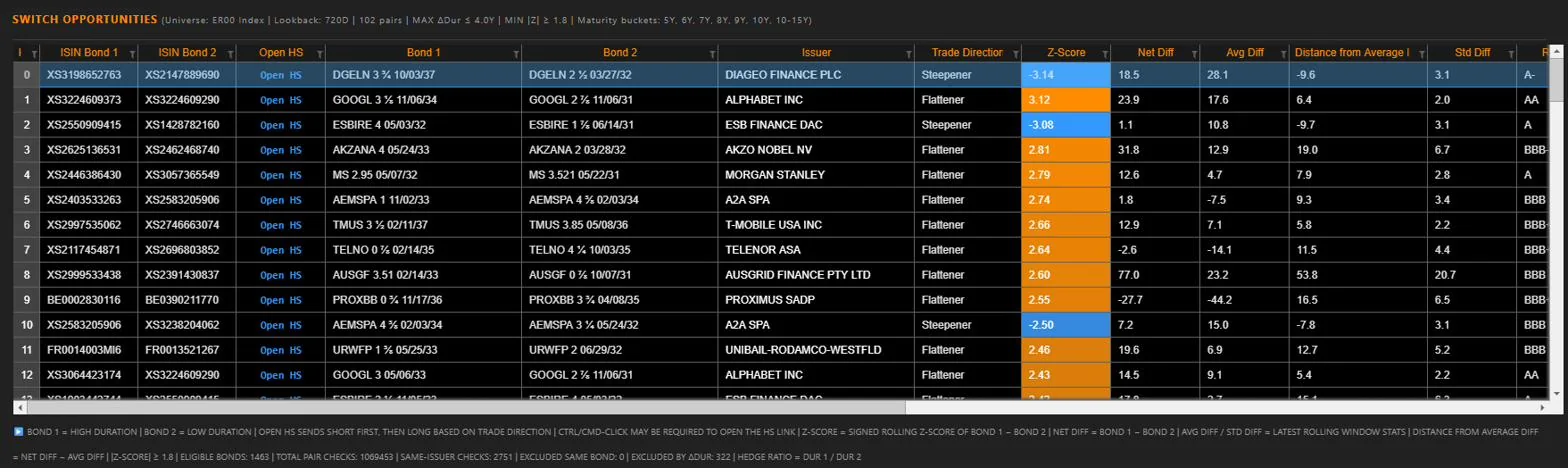Screen dimensions: 1568x476
Task: Sort by Trade Direction column header
Action: pyautogui.click(x=967, y=53)
